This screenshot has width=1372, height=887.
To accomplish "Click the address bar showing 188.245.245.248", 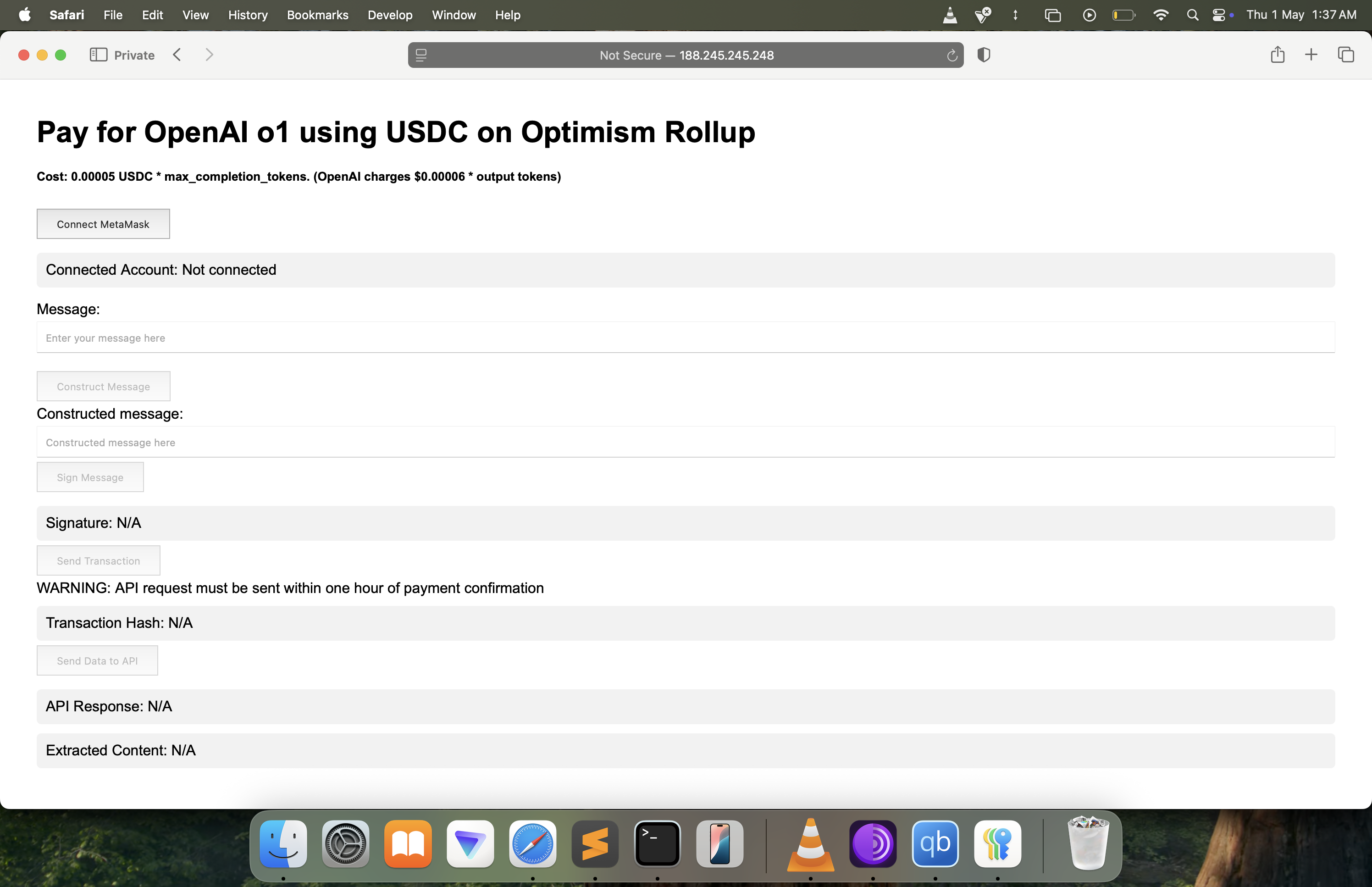I will (x=686, y=55).
